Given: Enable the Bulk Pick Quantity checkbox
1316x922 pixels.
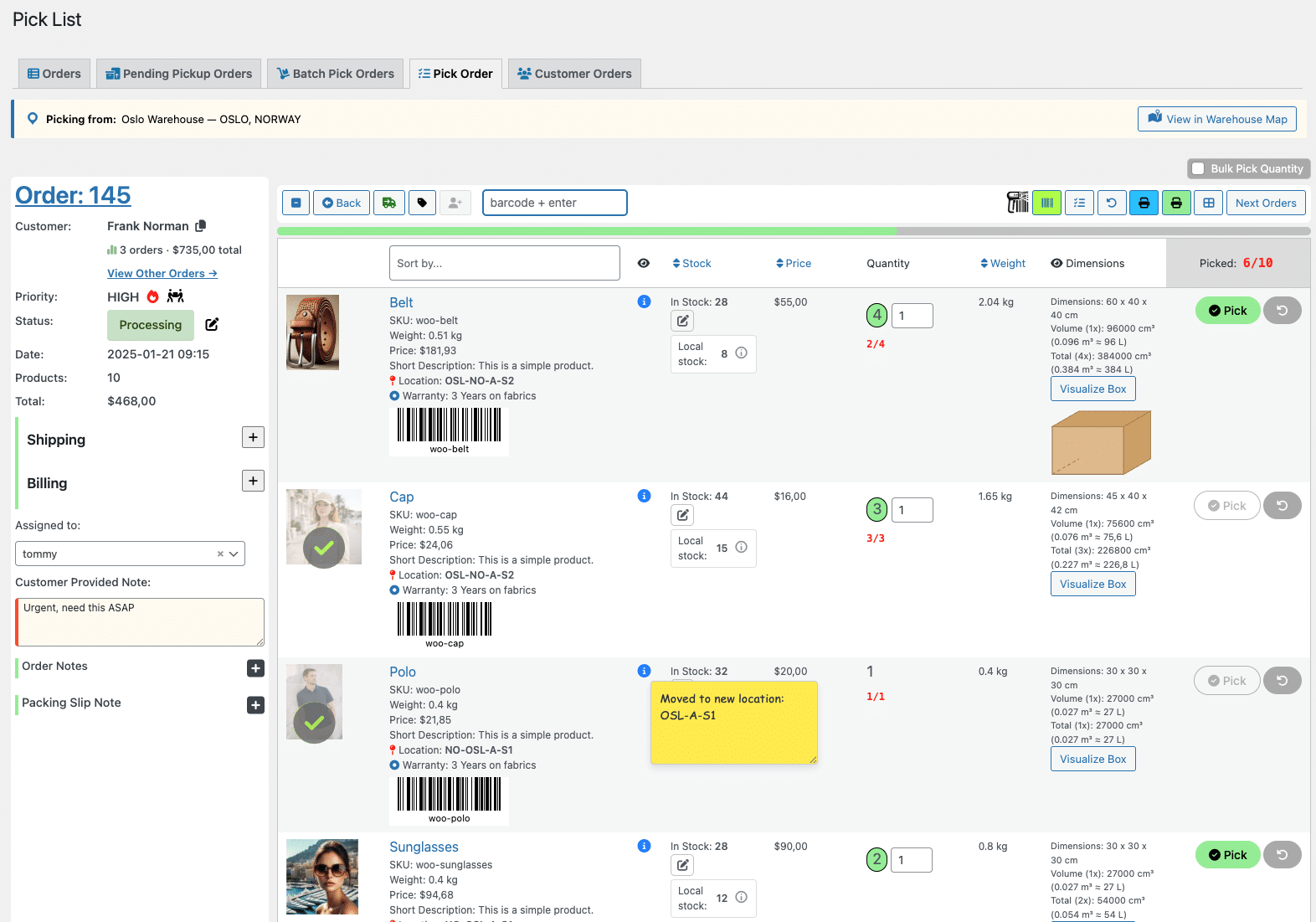Looking at the screenshot, I should click(1198, 168).
